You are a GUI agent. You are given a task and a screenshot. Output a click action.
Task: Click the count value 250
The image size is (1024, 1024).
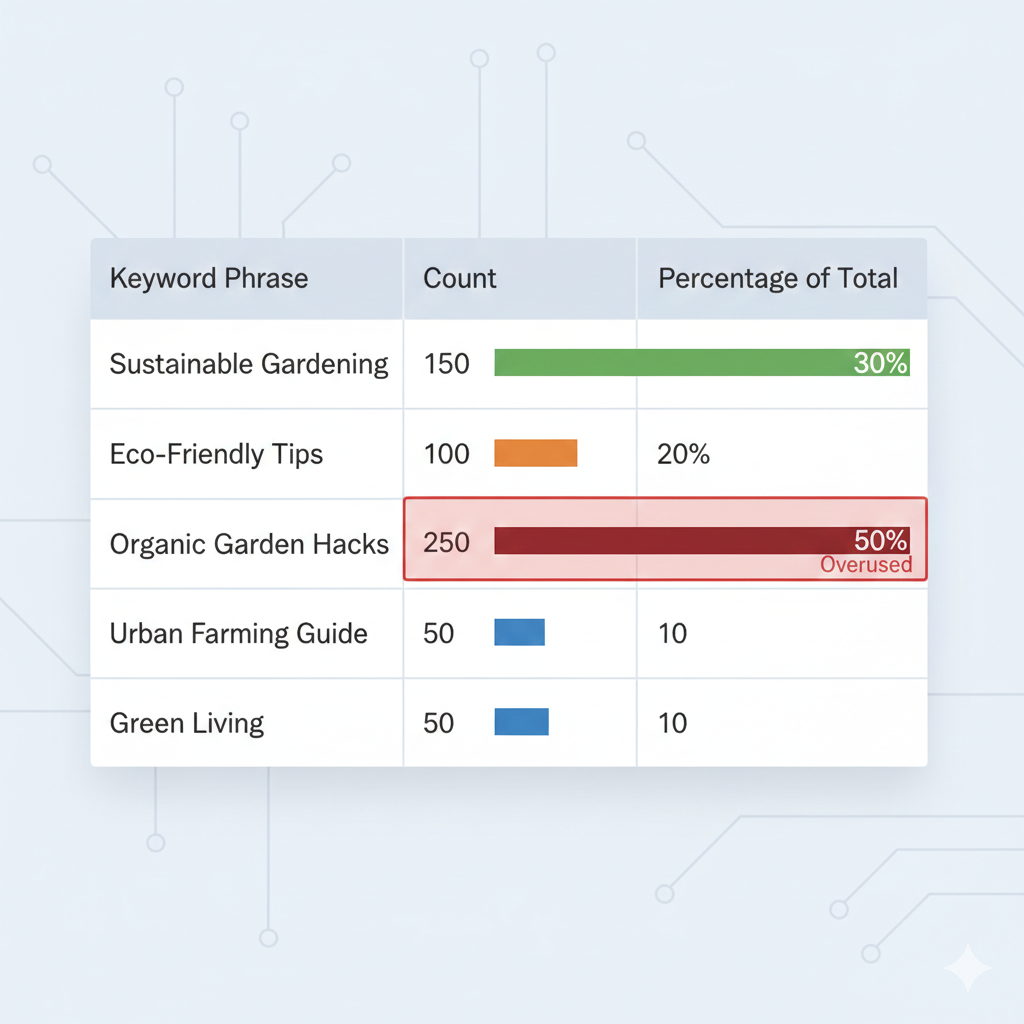coord(446,544)
